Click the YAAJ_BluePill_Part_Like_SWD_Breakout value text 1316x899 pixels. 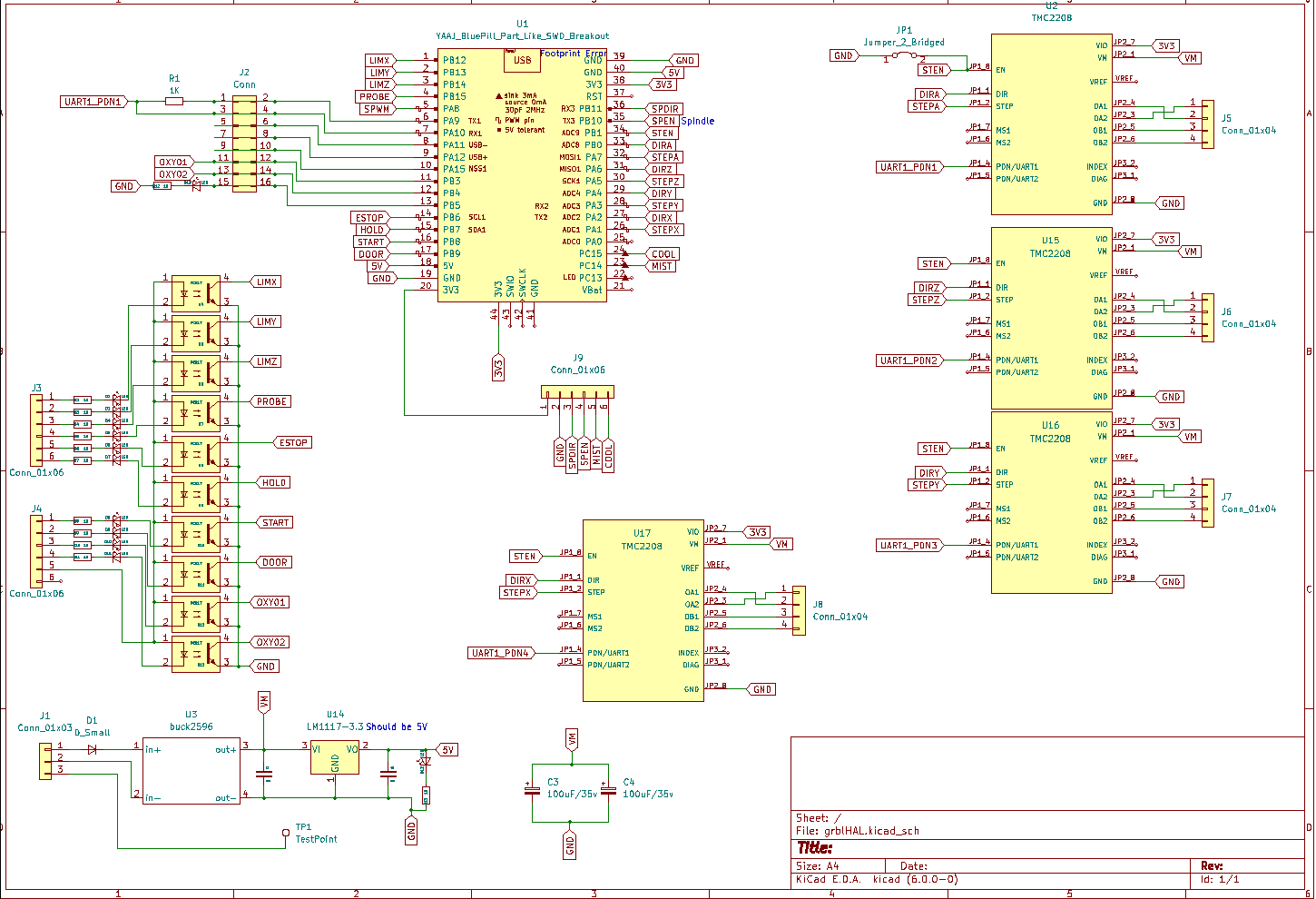[522, 36]
